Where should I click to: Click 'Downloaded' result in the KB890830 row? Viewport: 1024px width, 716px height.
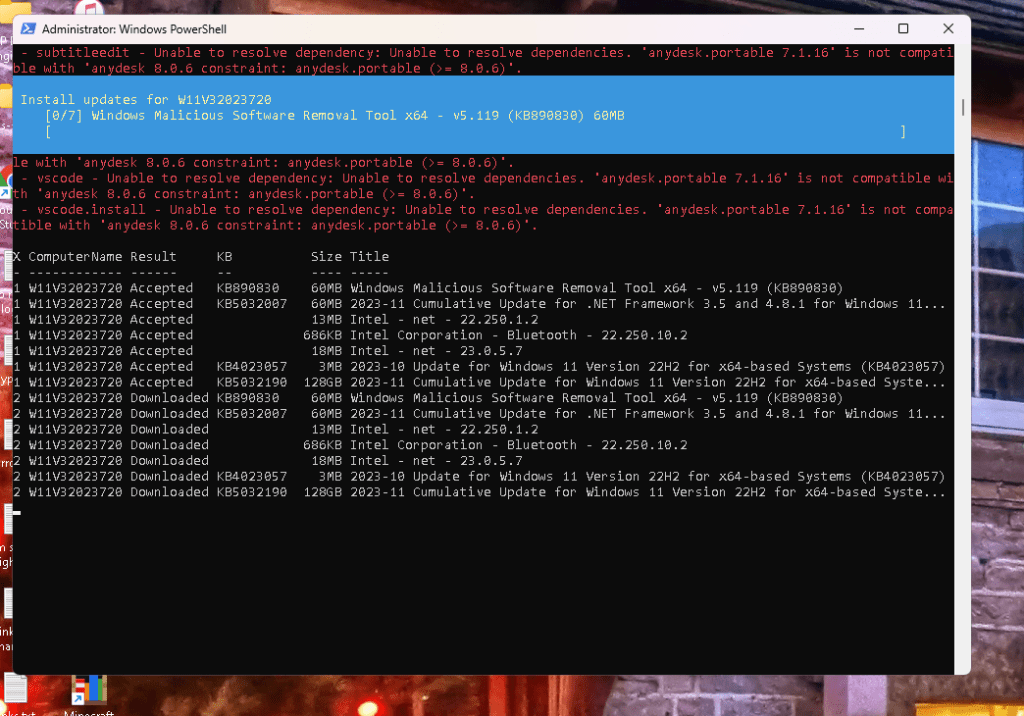169,398
